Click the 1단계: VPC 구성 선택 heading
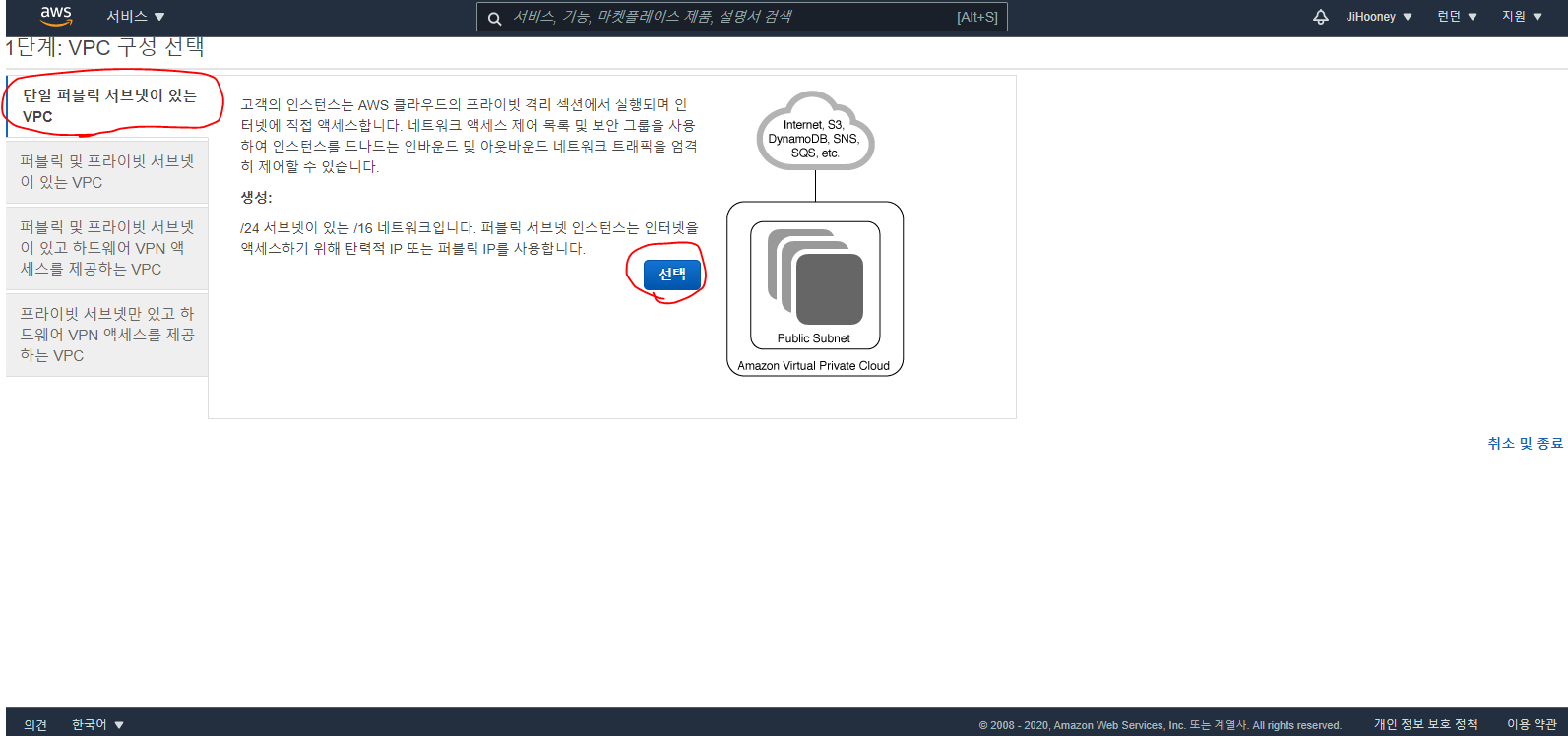 (104, 47)
